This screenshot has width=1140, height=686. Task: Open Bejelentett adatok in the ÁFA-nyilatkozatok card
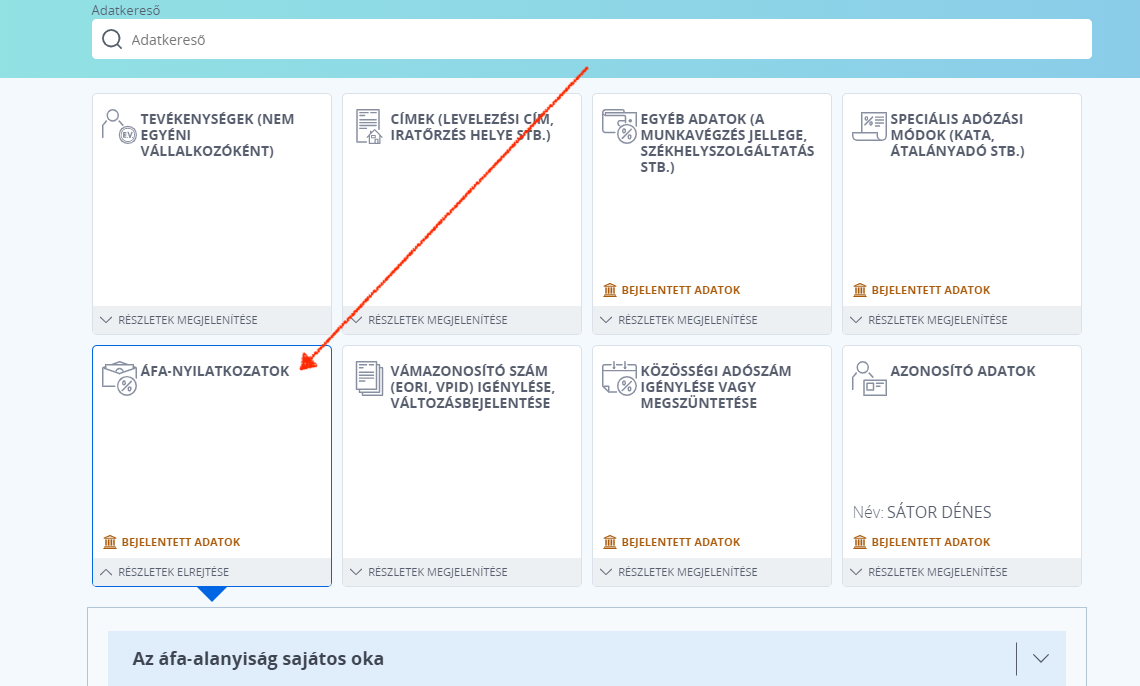tap(172, 542)
